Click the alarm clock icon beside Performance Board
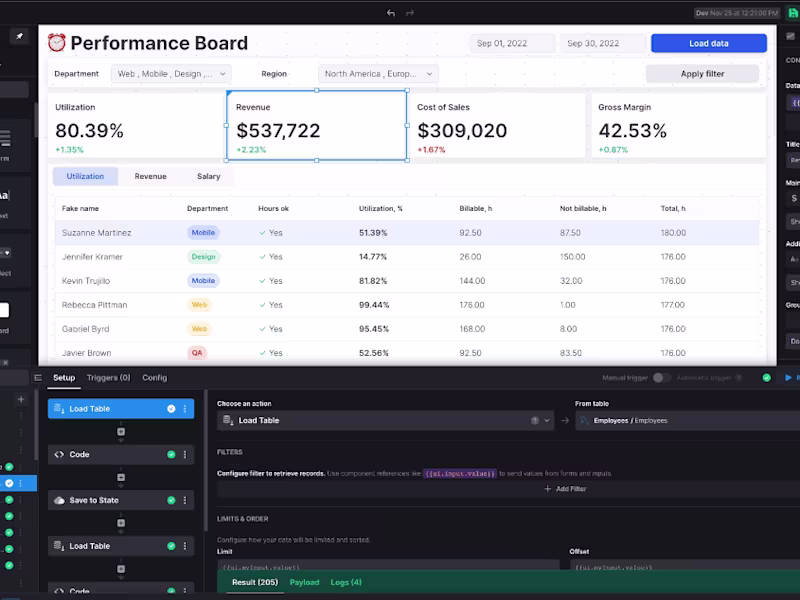 point(57,43)
